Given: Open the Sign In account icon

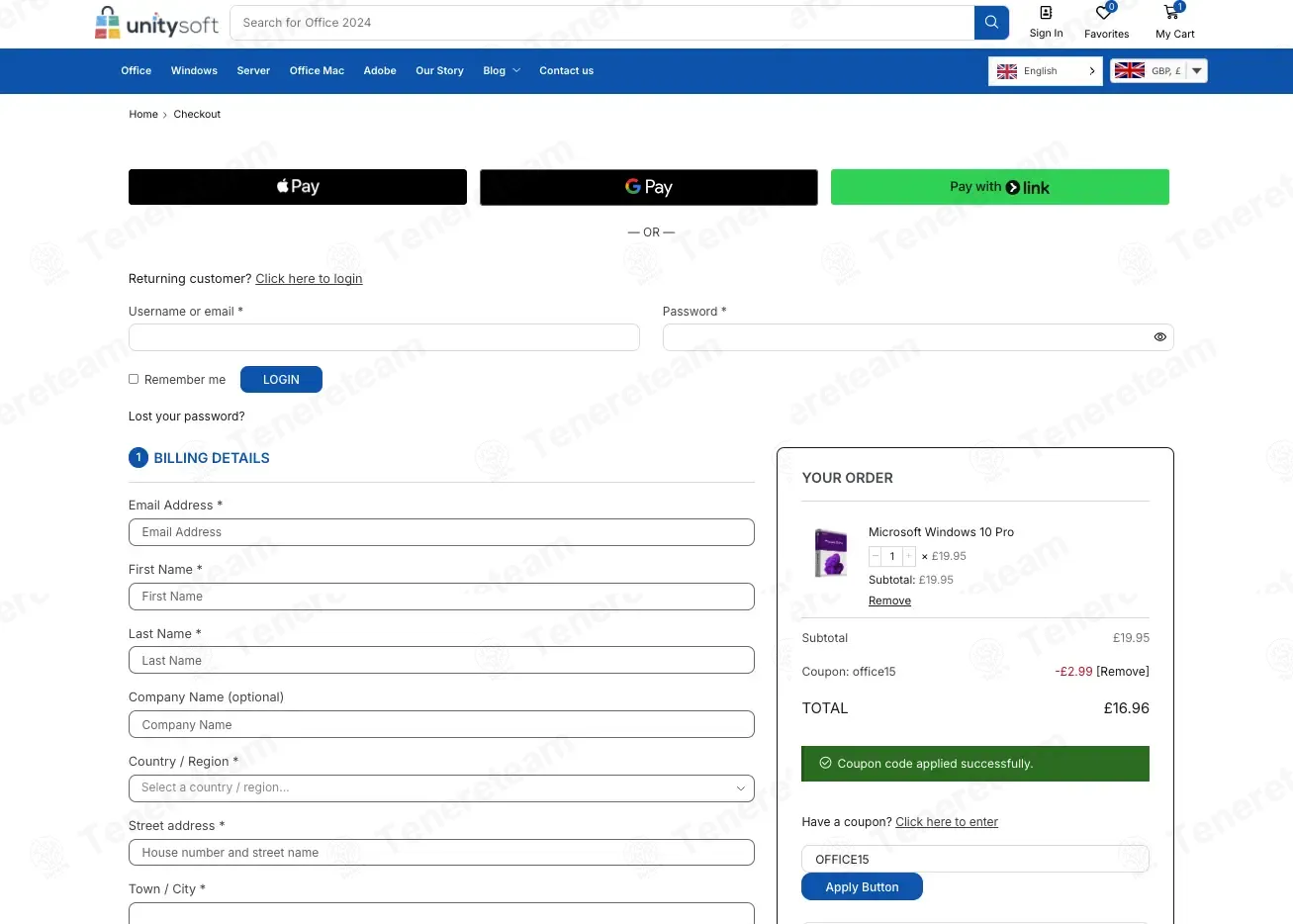Looking at the screenshot, I should point(1046,13).
